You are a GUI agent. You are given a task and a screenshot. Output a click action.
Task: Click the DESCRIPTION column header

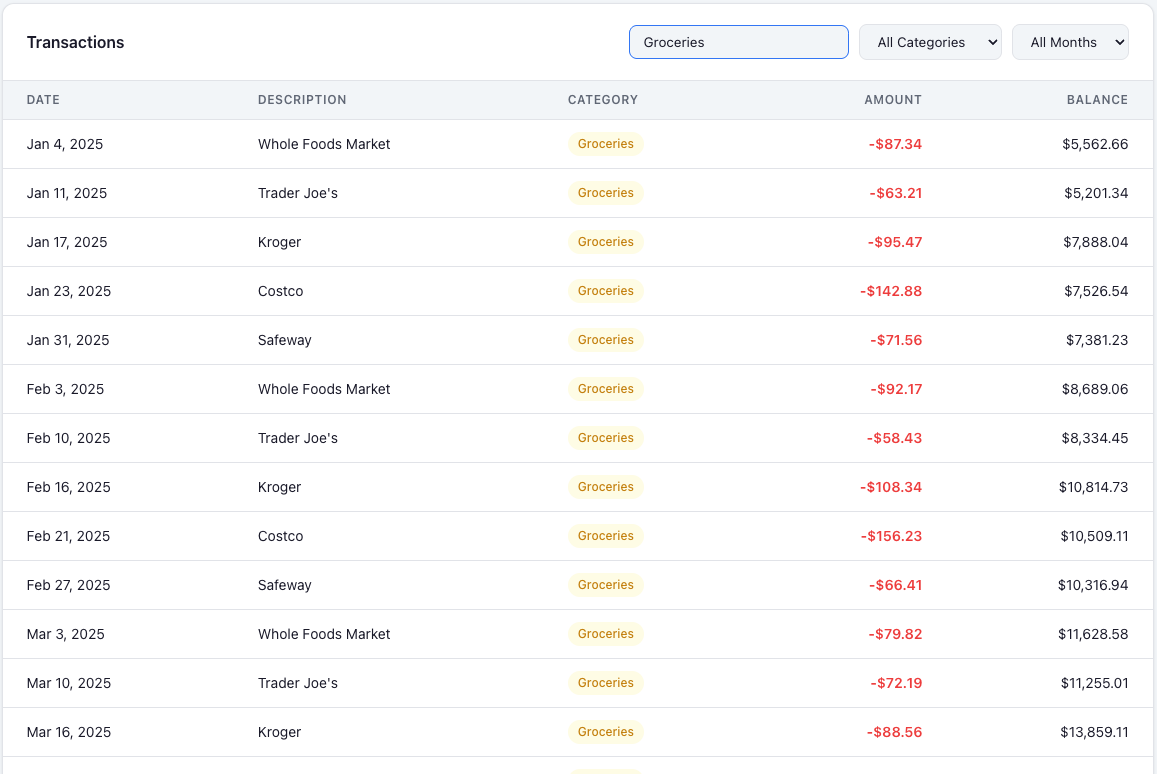click(302, 100)
